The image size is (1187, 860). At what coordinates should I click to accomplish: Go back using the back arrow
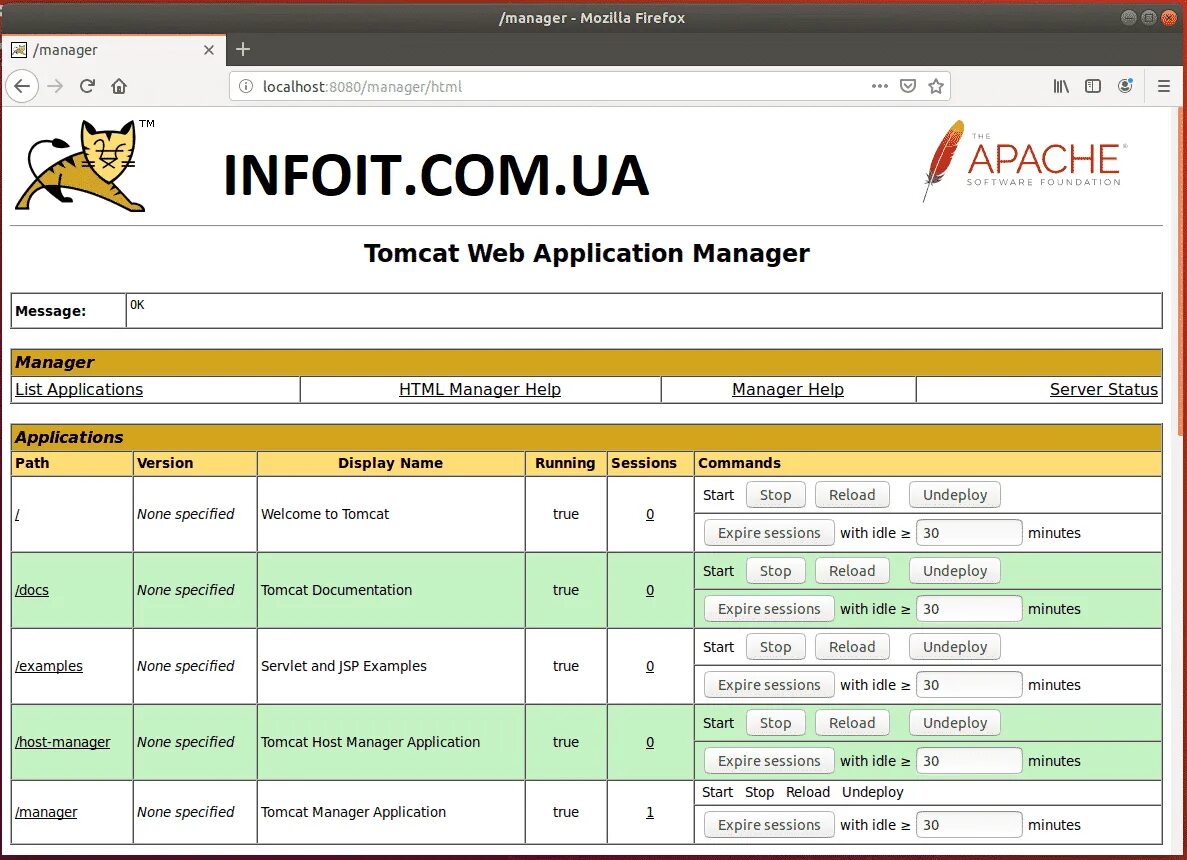pyautogui.click(x=22, y=86)
